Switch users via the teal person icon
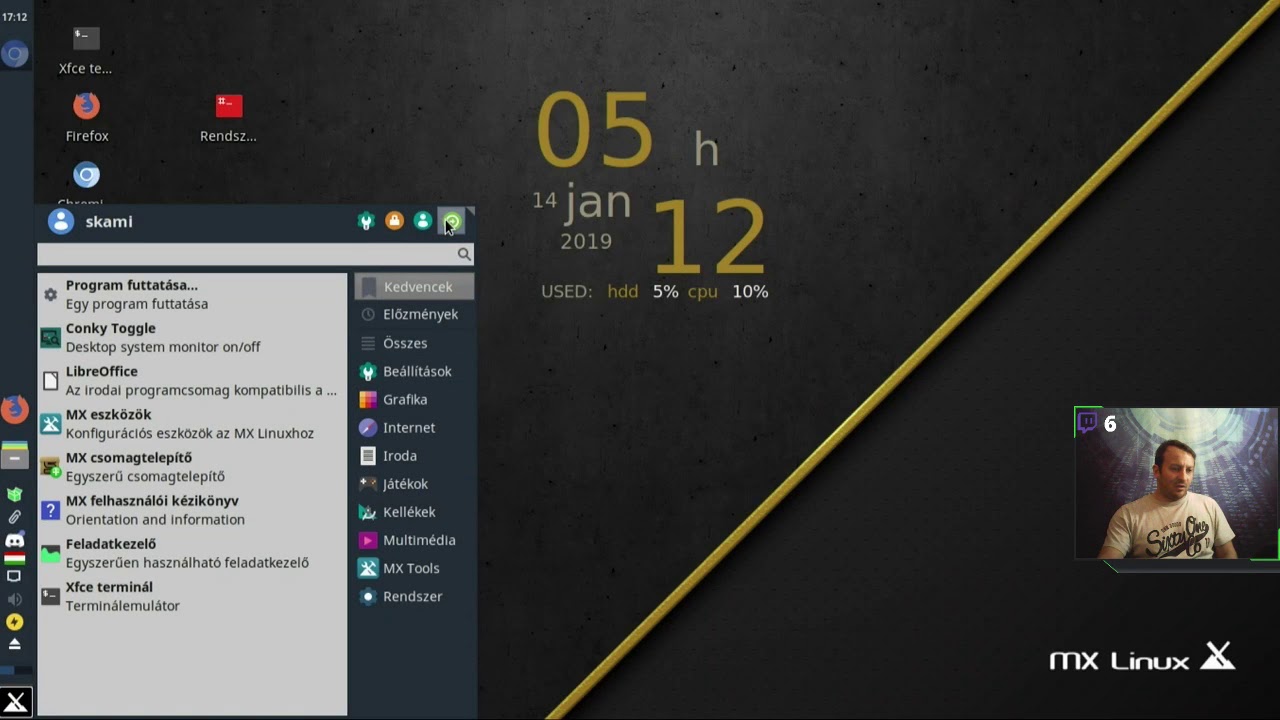The height and width of the screenshot is (720, 1280). pos(423,221)
